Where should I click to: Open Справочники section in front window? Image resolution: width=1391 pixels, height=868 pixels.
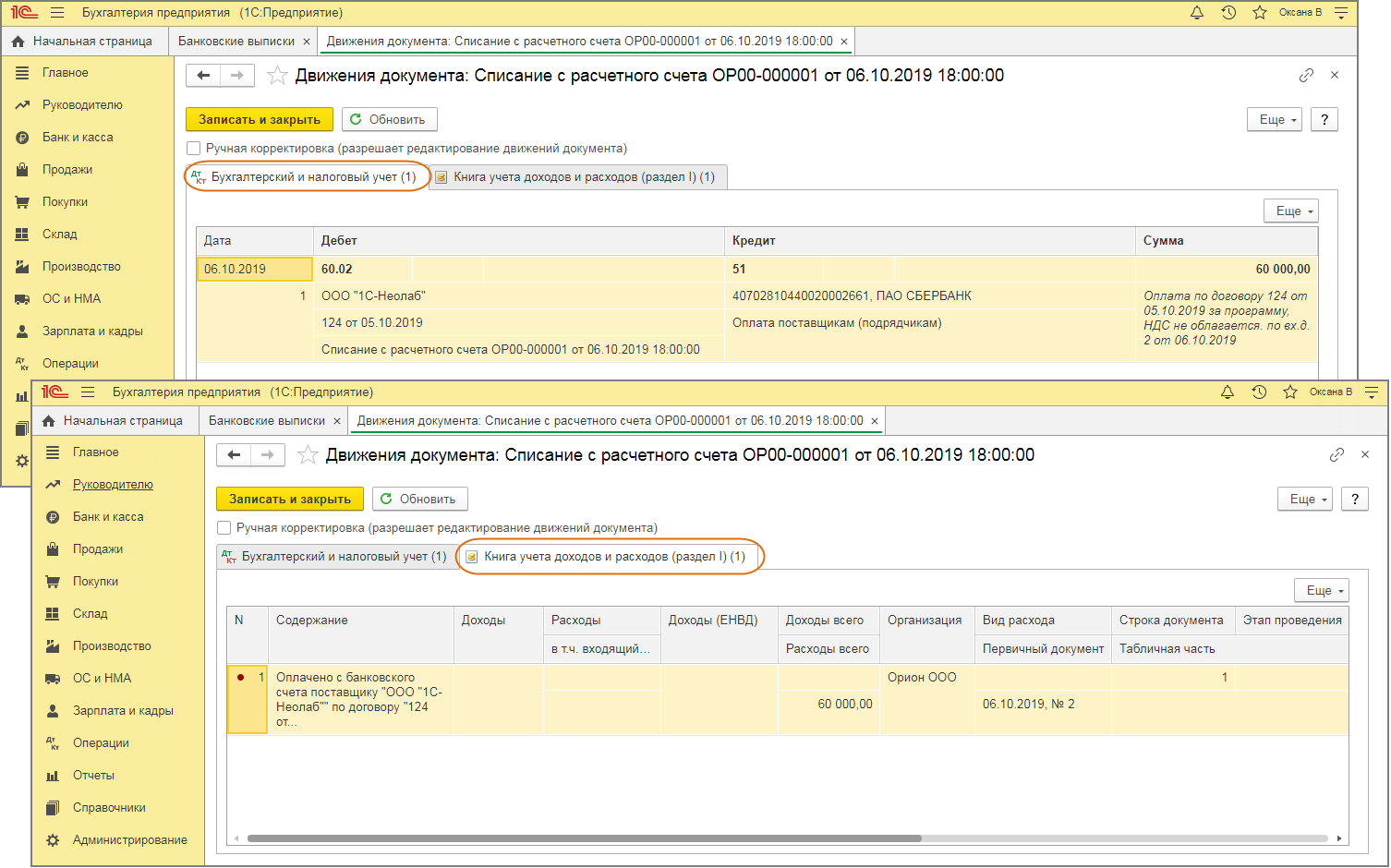coord(109,808)
